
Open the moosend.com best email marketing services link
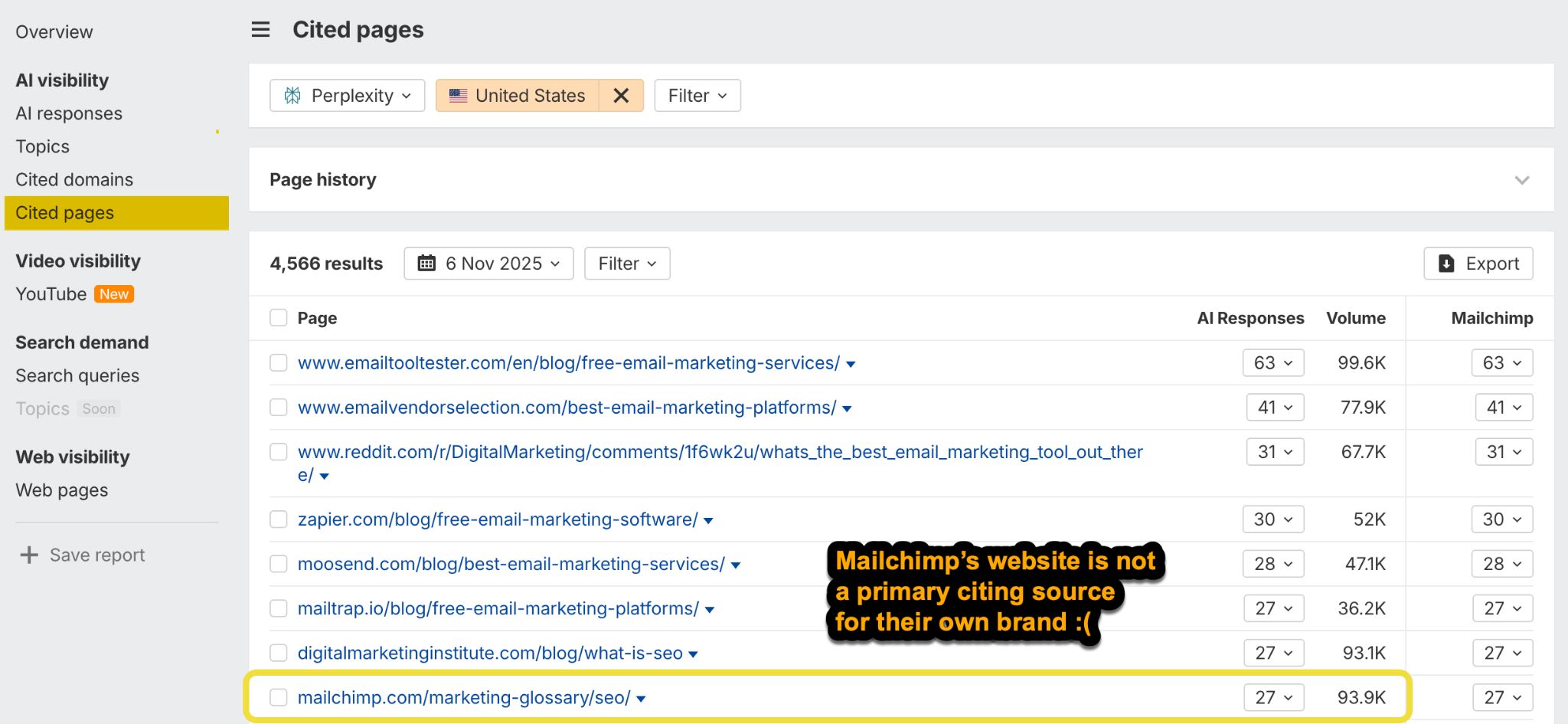click(511, 564)
